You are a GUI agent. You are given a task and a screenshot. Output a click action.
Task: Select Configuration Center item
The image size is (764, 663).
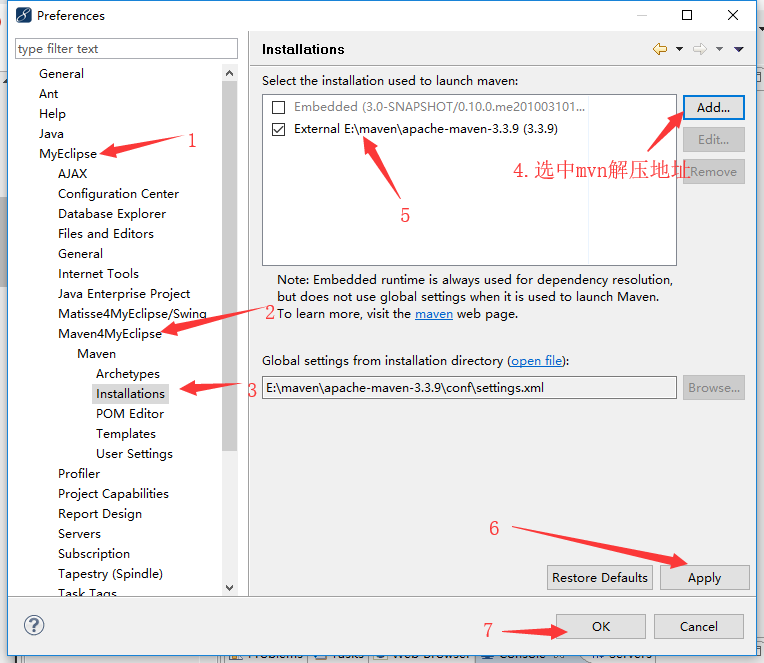pos(118,193)
